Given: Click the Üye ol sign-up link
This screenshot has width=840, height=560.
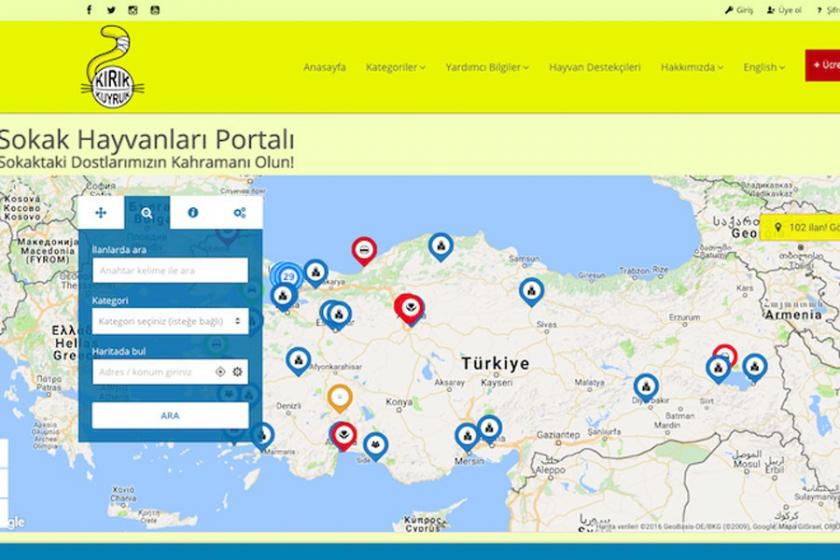Looking at the screenshot, I should [784, 10].
